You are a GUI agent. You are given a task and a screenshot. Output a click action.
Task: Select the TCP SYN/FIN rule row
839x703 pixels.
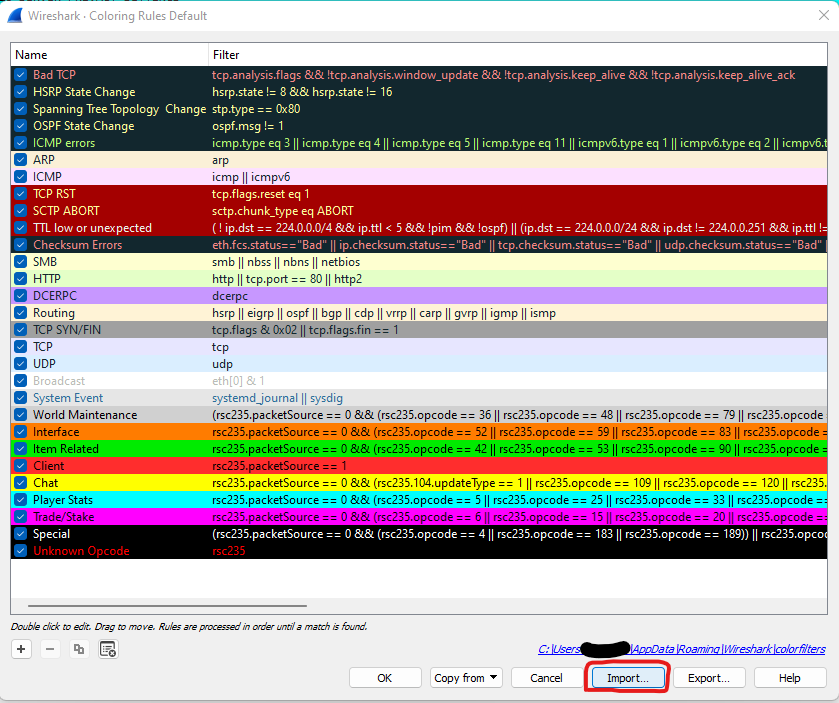click(419, 330)
